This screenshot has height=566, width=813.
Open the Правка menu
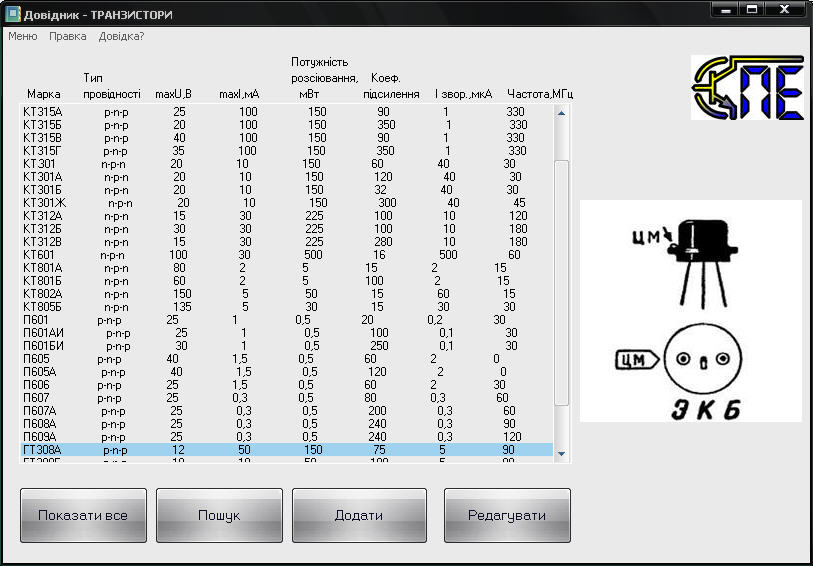point(67,36)
